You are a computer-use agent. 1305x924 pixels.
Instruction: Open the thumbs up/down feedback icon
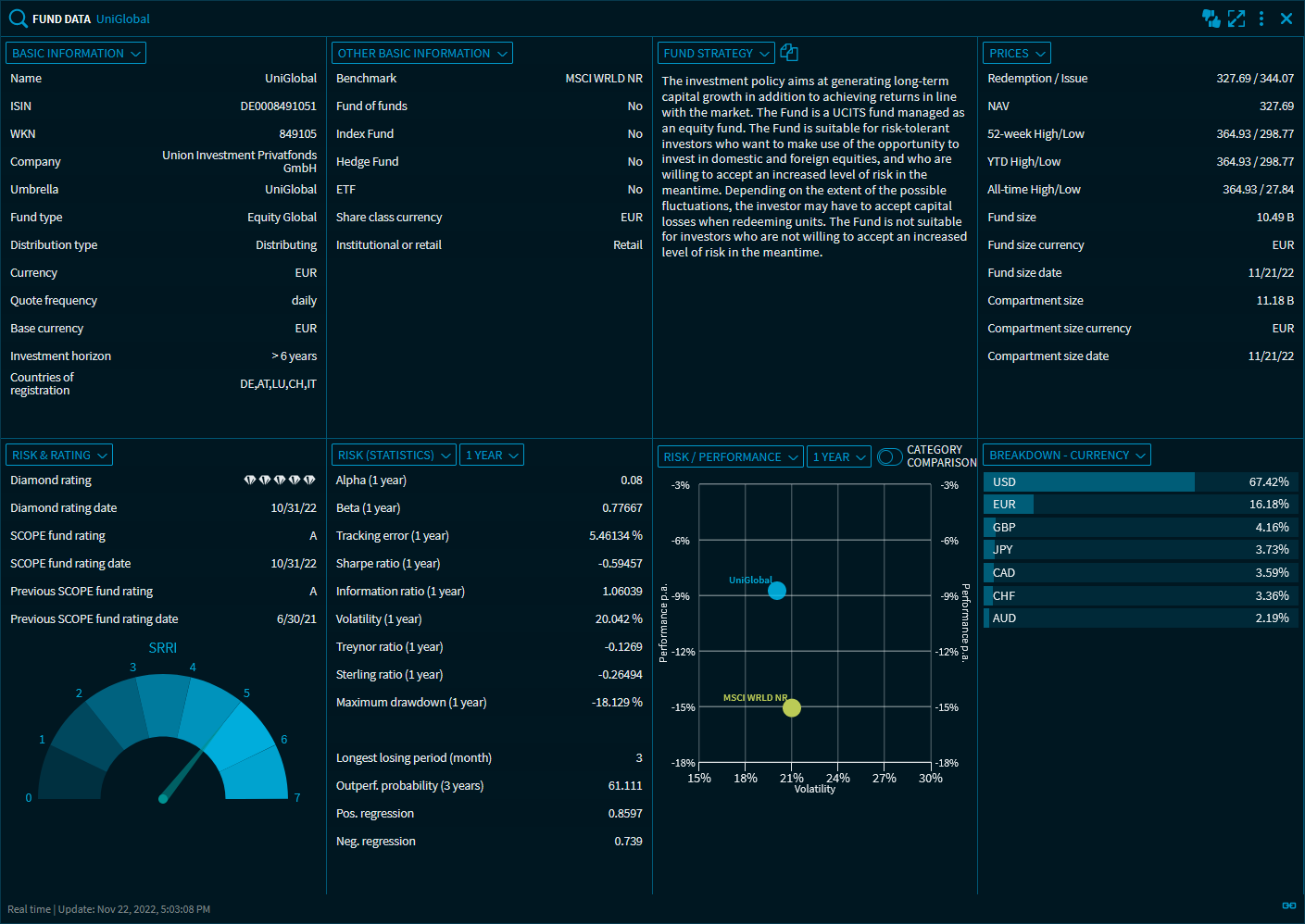pyautogui.click(x=1211, y=19)
